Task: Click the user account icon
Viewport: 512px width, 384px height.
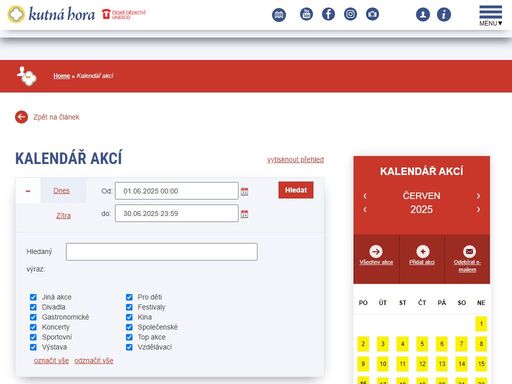Action: click(x=423, y=15)
